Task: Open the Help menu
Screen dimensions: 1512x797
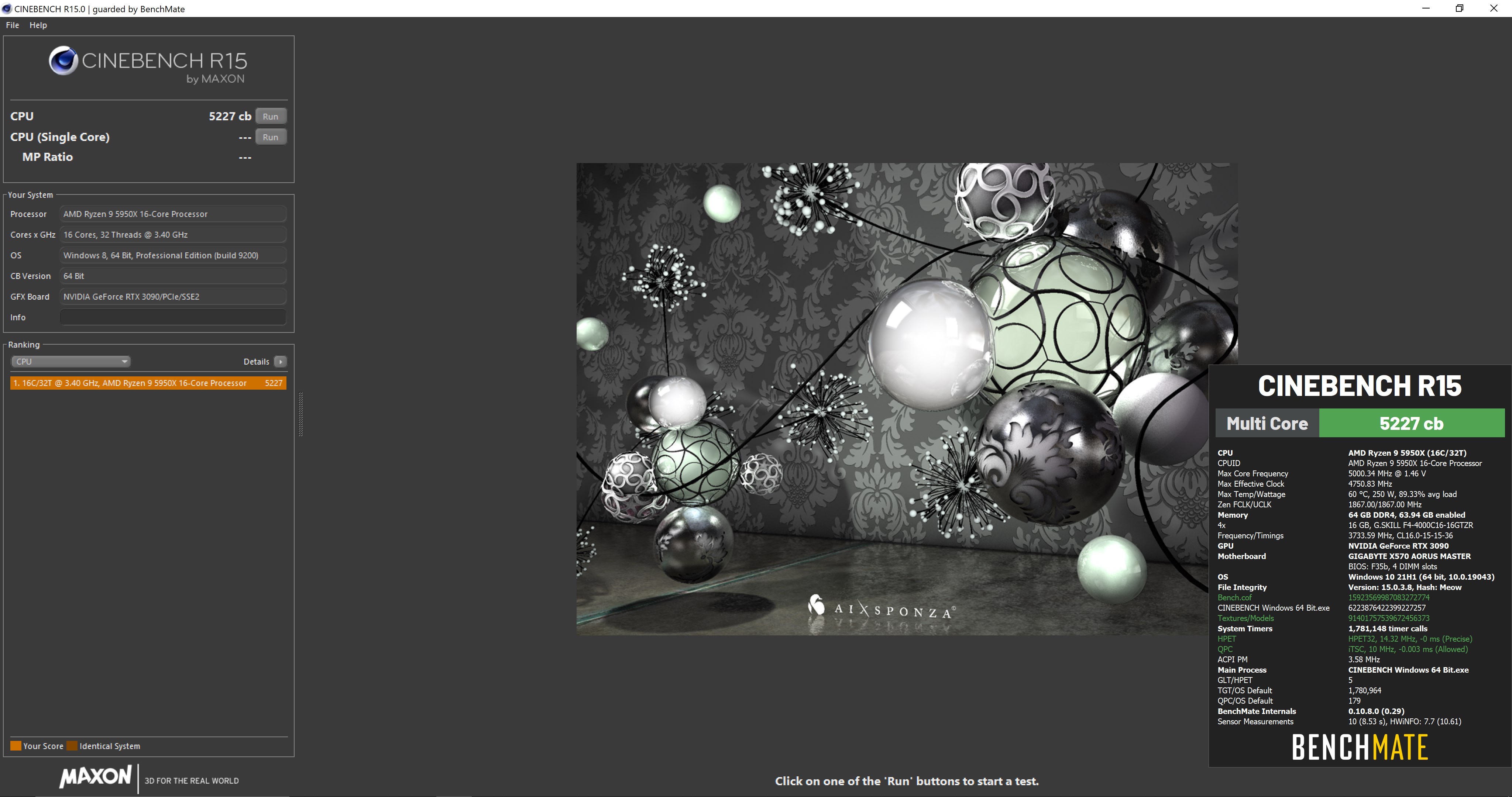Action: click(x=38, y=25)
